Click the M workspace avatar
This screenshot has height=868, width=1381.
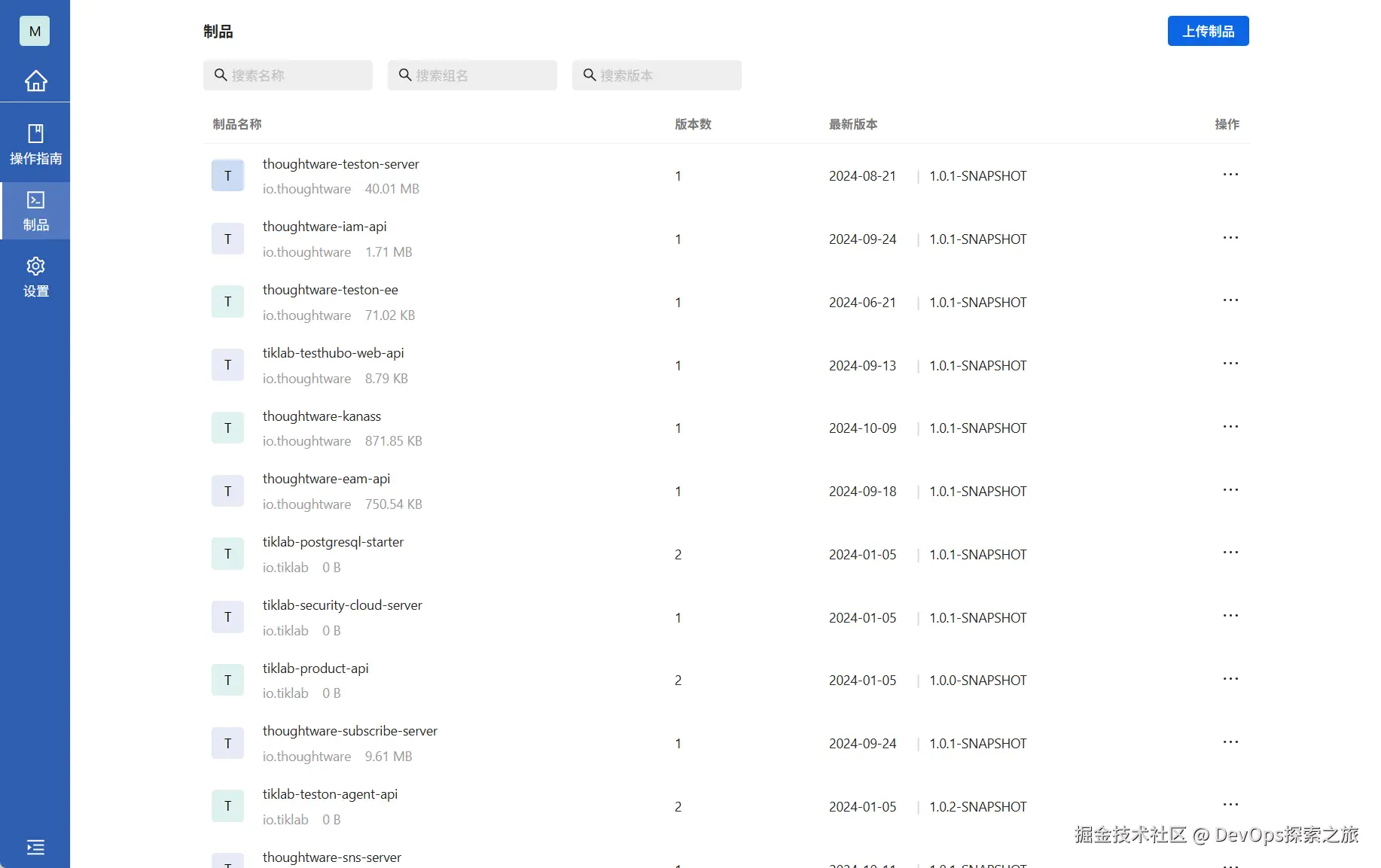pyautogui.click(x=35, y=31)
